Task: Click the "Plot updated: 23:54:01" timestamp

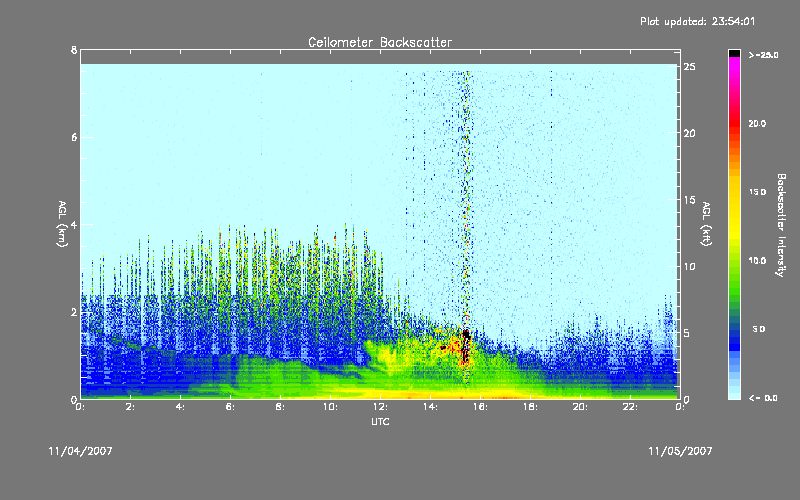Action: click(x=697, y=21)
